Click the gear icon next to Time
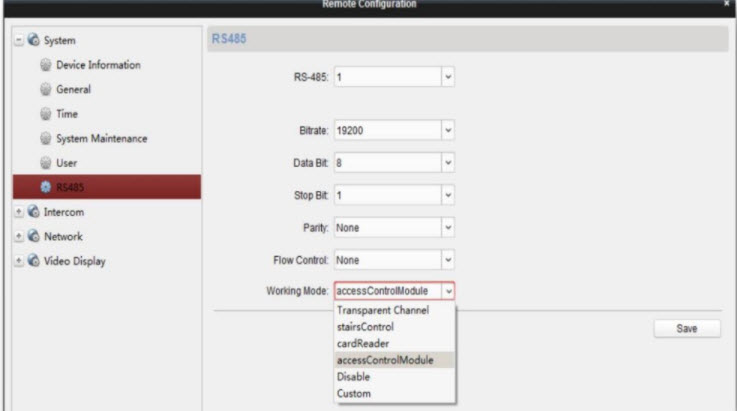 coord(43,114)
